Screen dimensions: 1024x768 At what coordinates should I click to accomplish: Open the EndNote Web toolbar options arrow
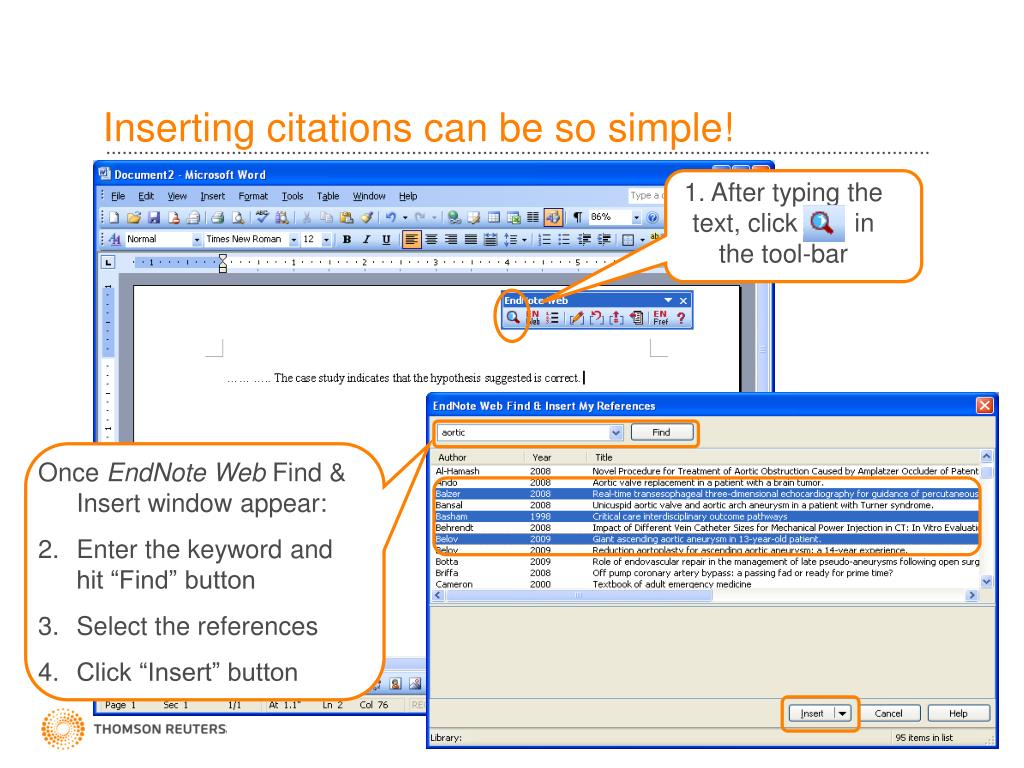click(x=667, y=300)
